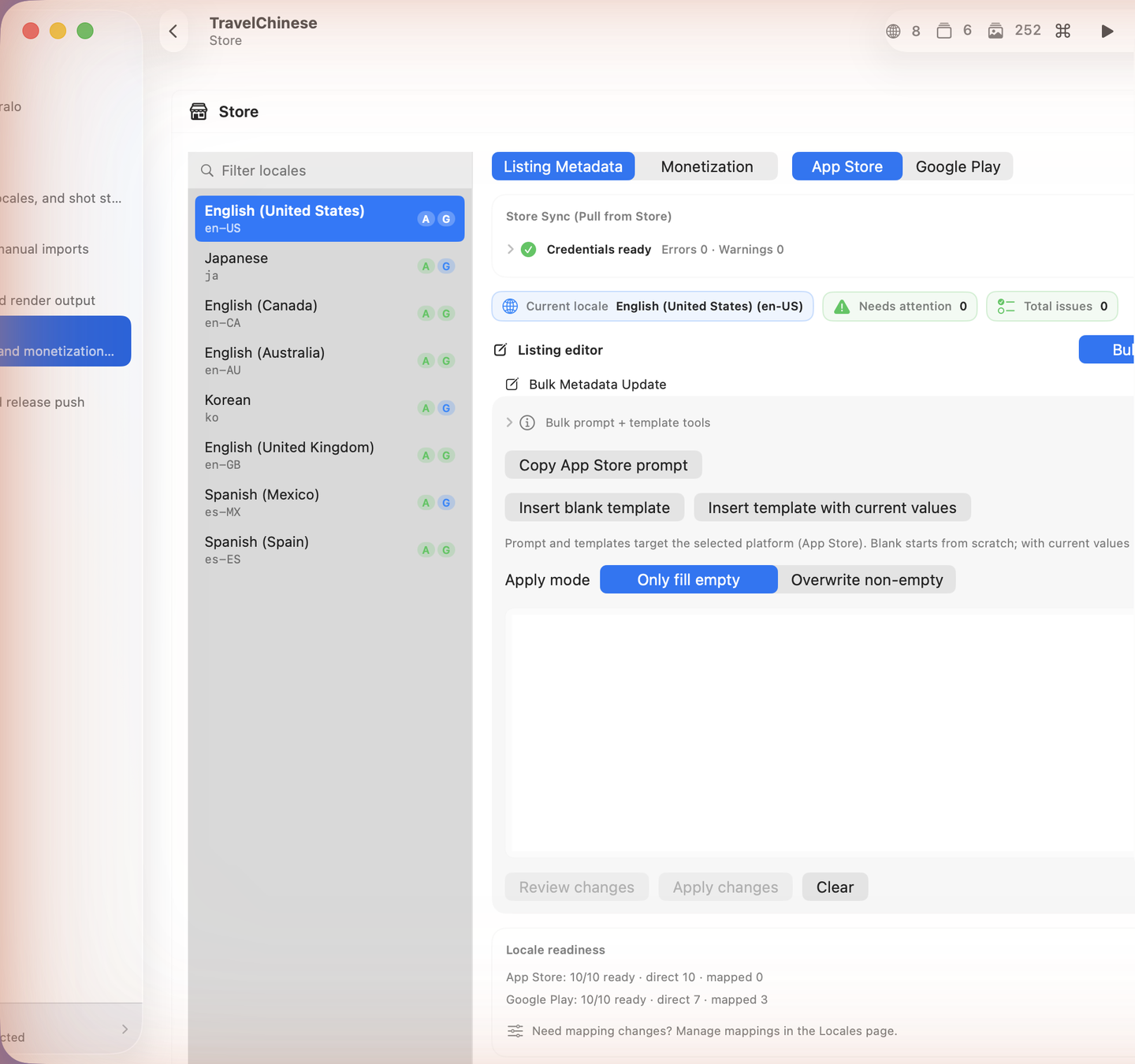Click the globe locales count icon
Image resolution: width=1135 pixels, height=1064 pixels.
point(893,32)
